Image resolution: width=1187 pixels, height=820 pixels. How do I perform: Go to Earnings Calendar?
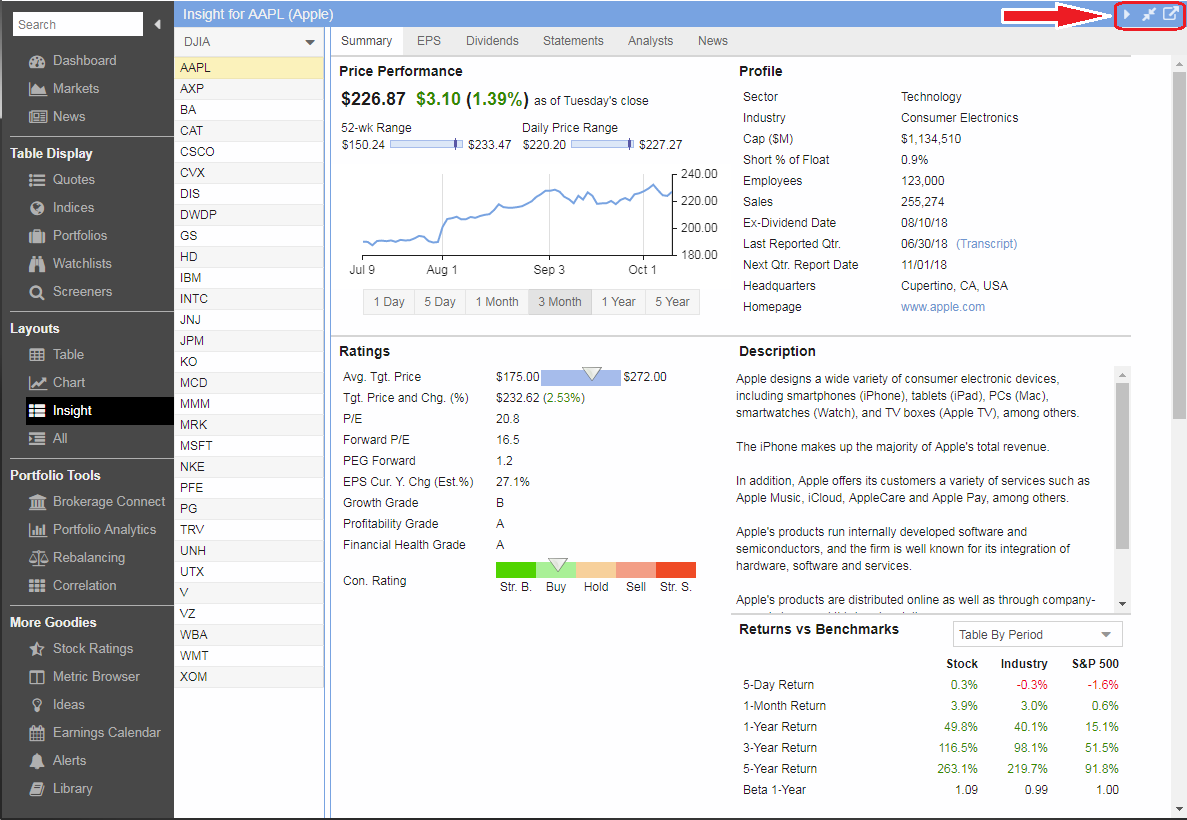pos(106,733)
